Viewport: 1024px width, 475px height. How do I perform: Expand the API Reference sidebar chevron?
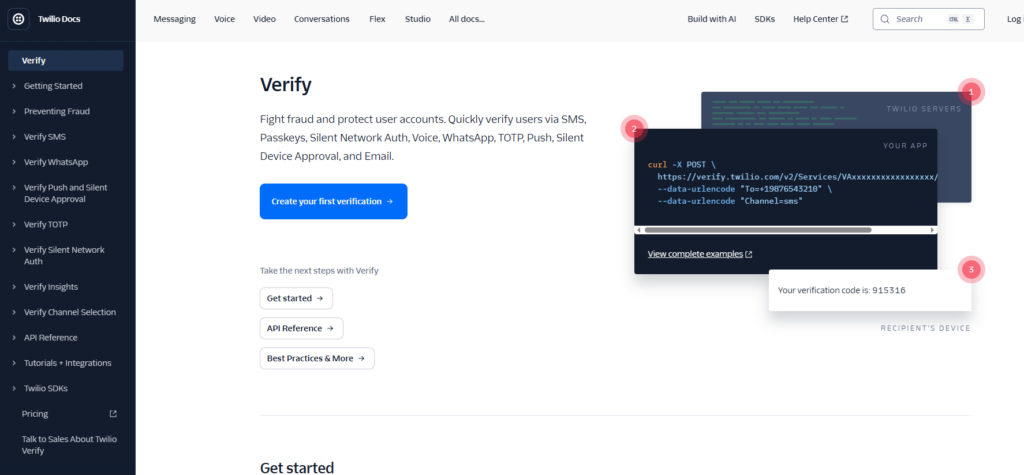click(14, 338)
